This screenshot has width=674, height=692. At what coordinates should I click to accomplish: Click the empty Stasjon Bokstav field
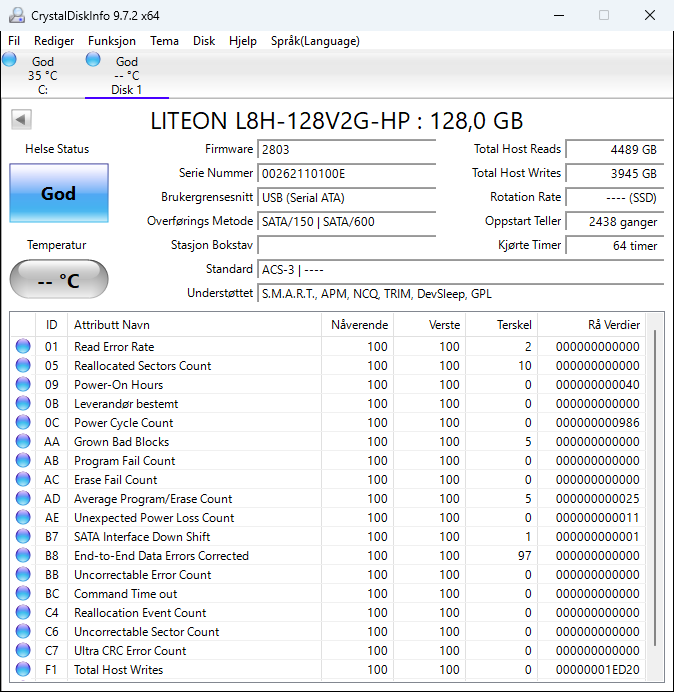pos(346,245)
